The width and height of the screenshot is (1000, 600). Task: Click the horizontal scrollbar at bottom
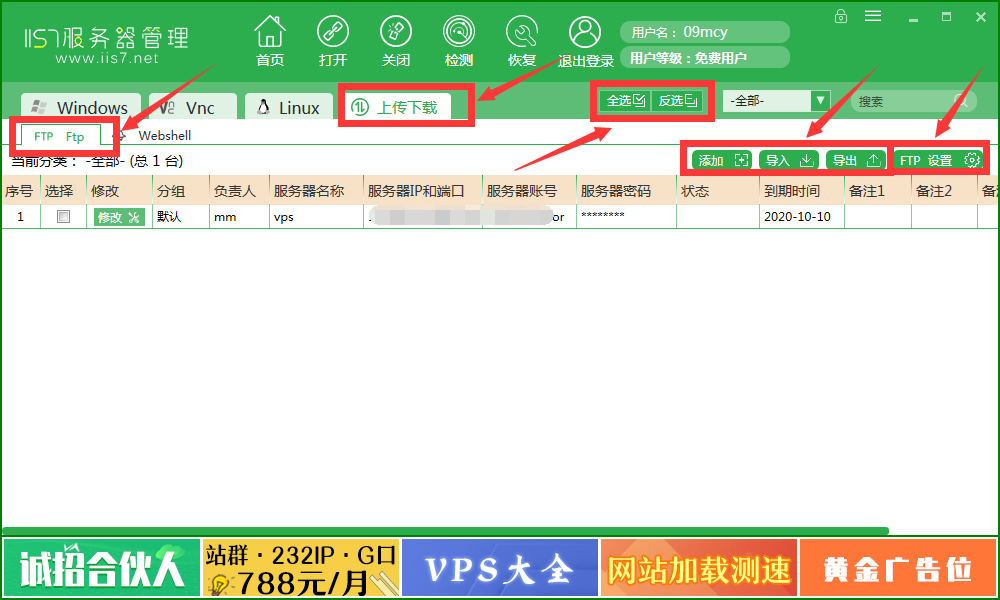pyautogui.click(x=445, y=530)
